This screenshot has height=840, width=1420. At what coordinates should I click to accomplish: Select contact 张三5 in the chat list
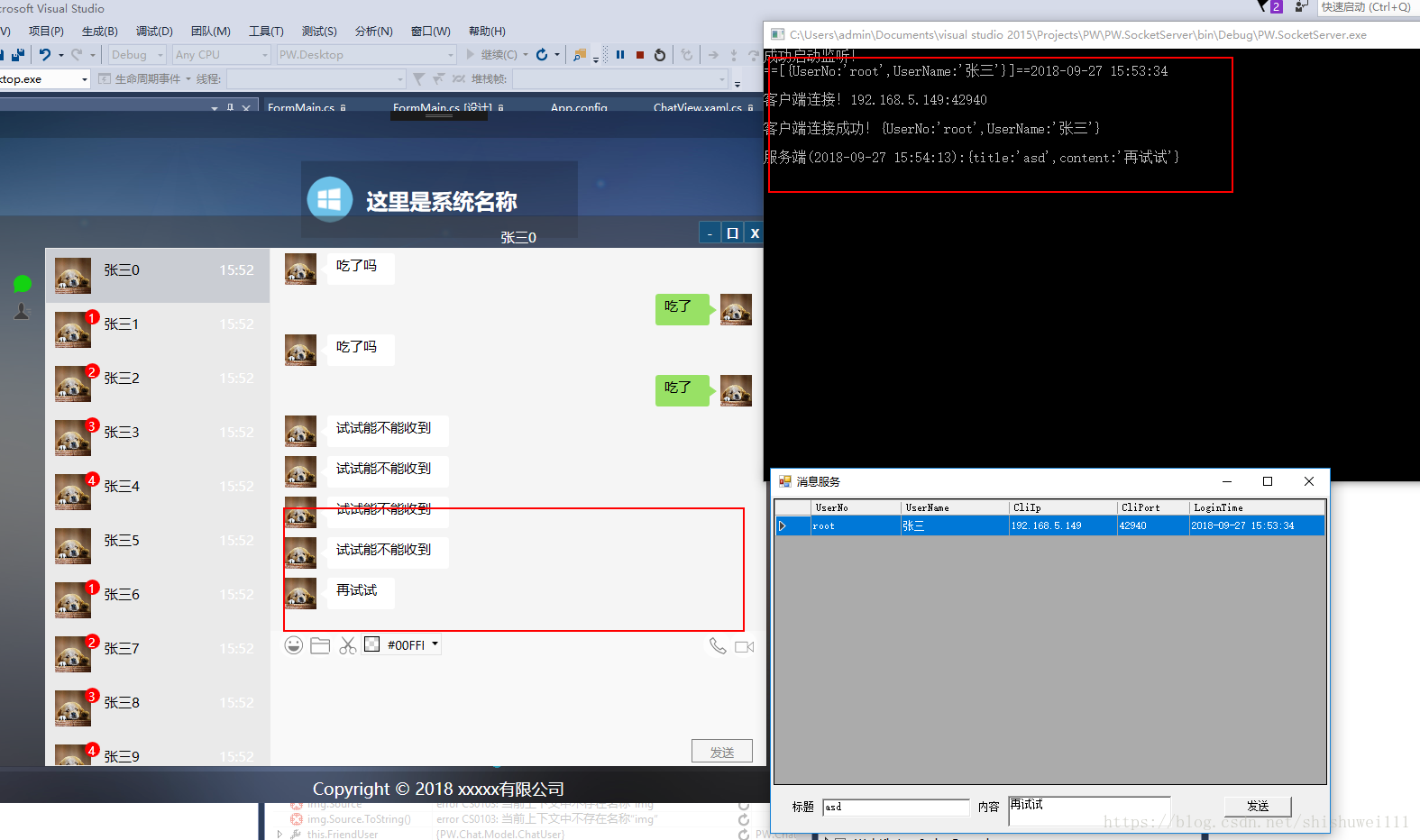[x=158, y=545]
